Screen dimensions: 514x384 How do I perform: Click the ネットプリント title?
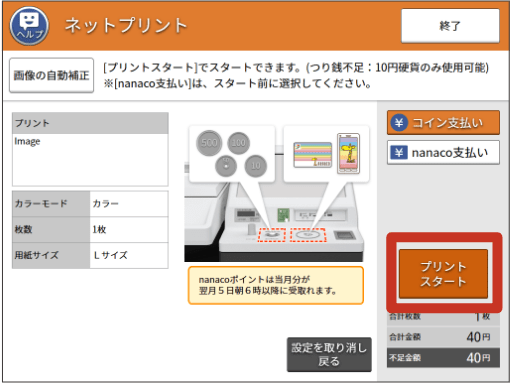pyautogui.click(x=126, y=26)
